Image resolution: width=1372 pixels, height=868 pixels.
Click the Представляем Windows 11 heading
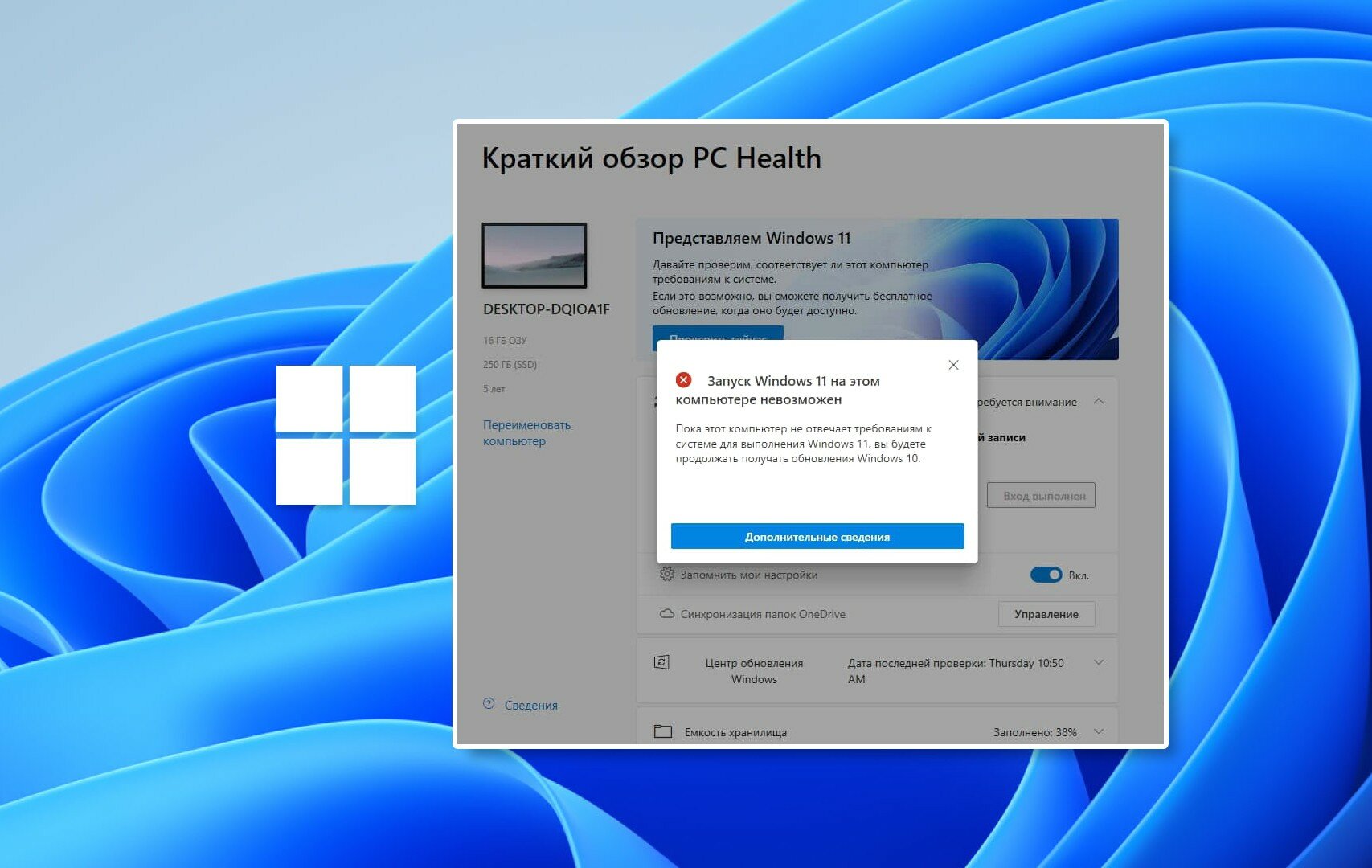click(x=752, y=238)
